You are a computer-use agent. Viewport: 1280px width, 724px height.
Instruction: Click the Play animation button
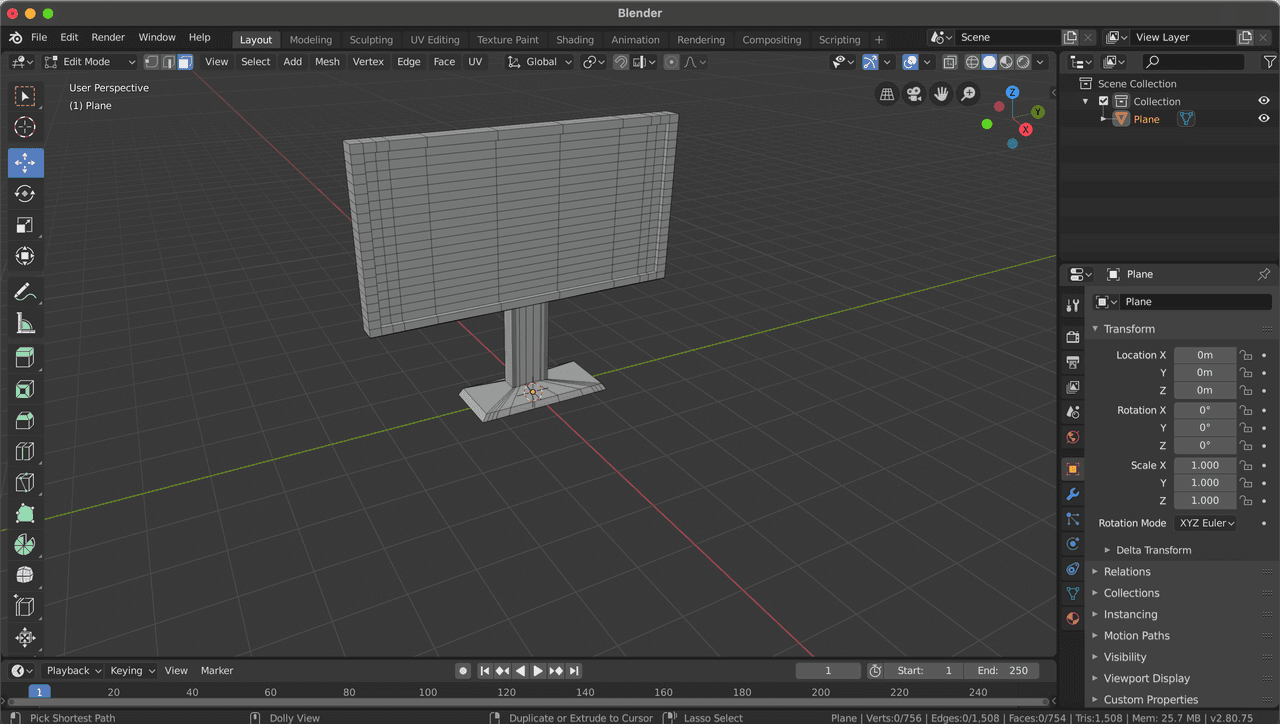tap(538, 671)
